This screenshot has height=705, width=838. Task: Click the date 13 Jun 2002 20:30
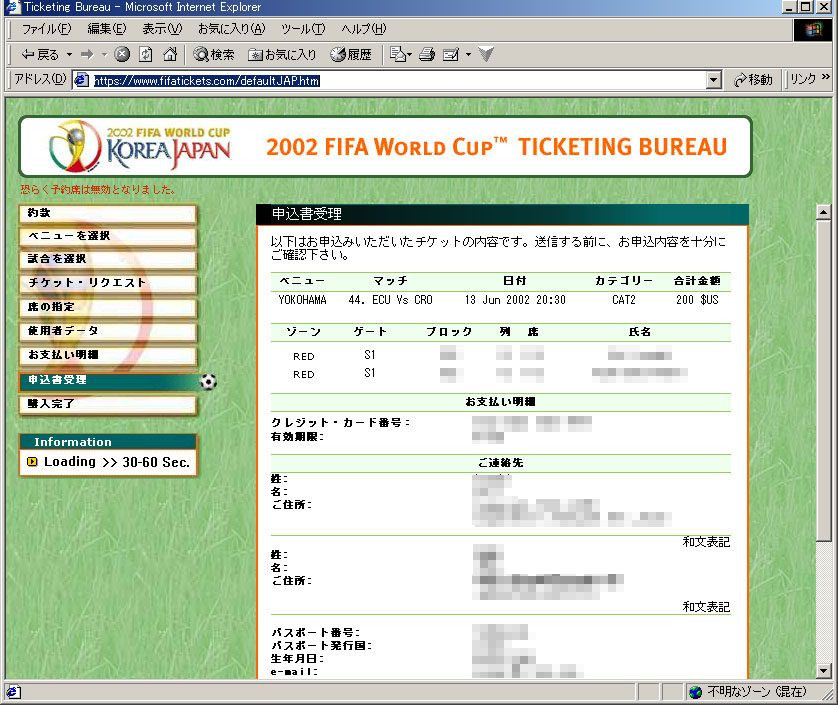point(515,300)
